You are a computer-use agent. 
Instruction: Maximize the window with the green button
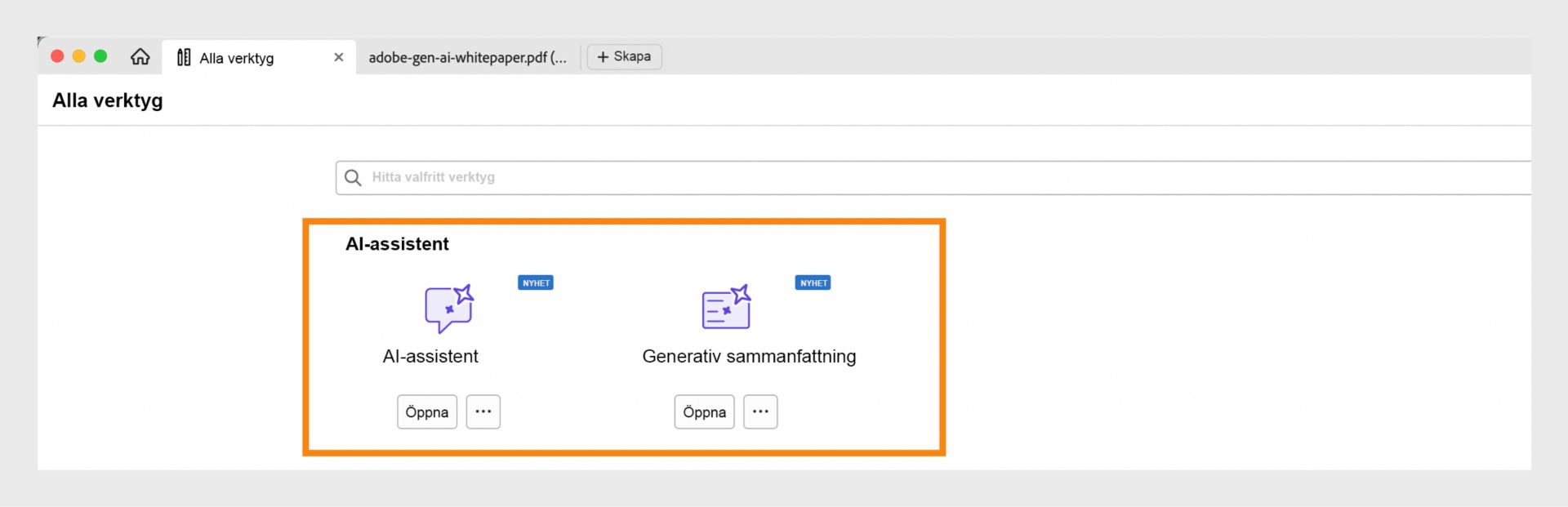tap(100, 56)
